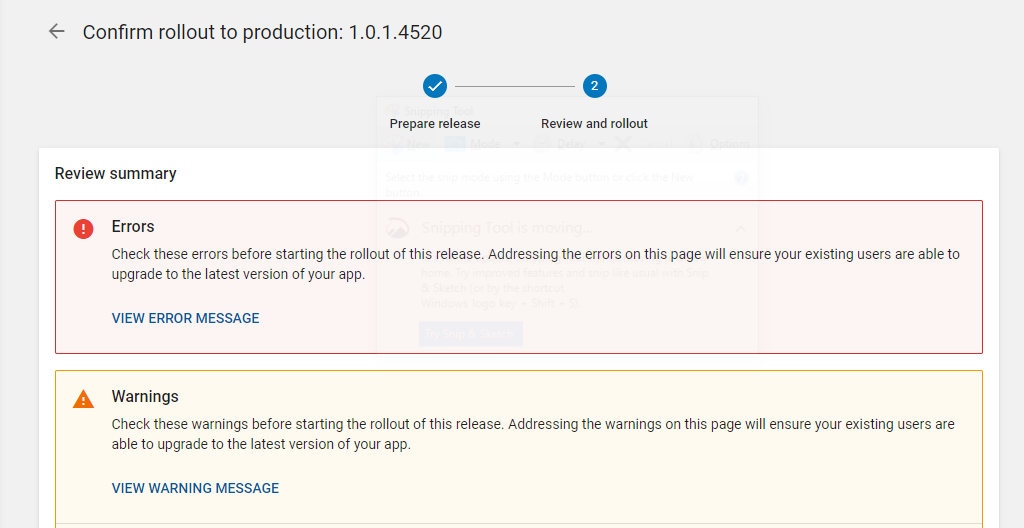This screenshot has width=1024, height=528.
Task: Click the red error exclamation icon
Action: click(x=83, y=229)
